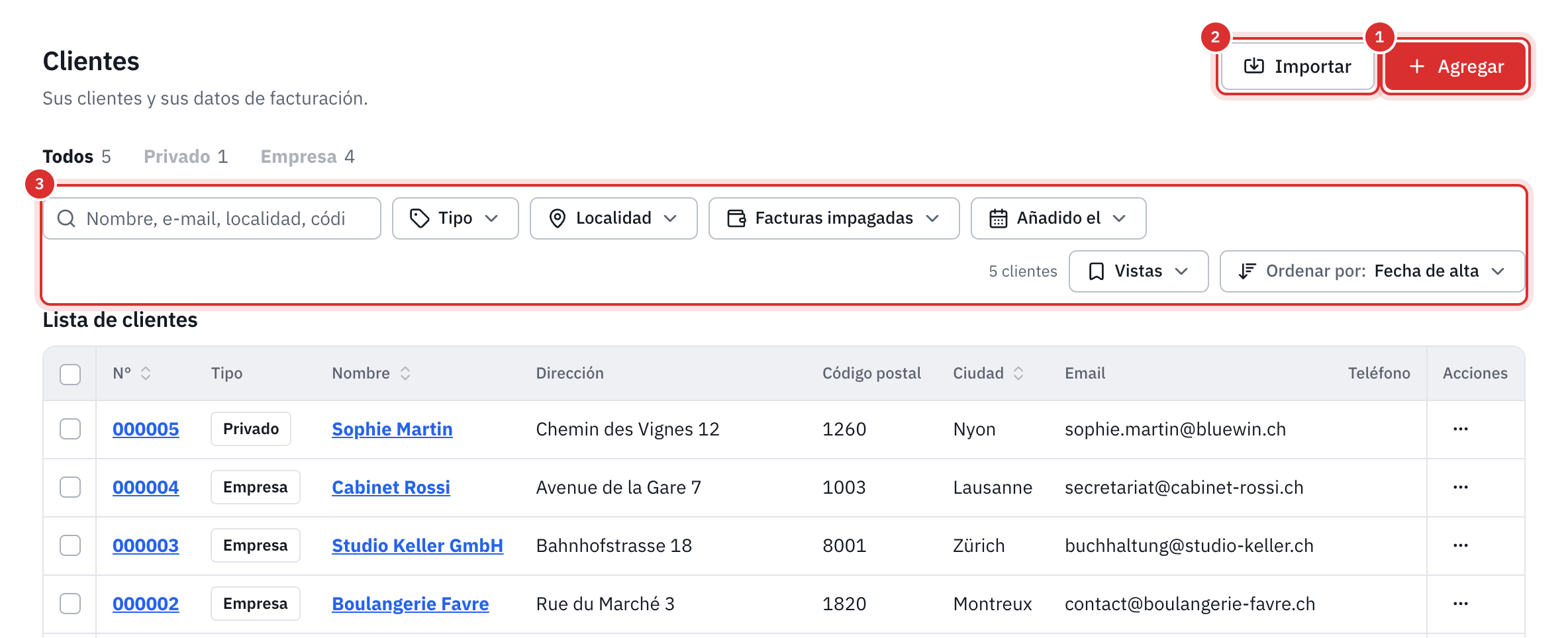
Task: Switch to the Empresa tab
Action: (x=307, y=156)
